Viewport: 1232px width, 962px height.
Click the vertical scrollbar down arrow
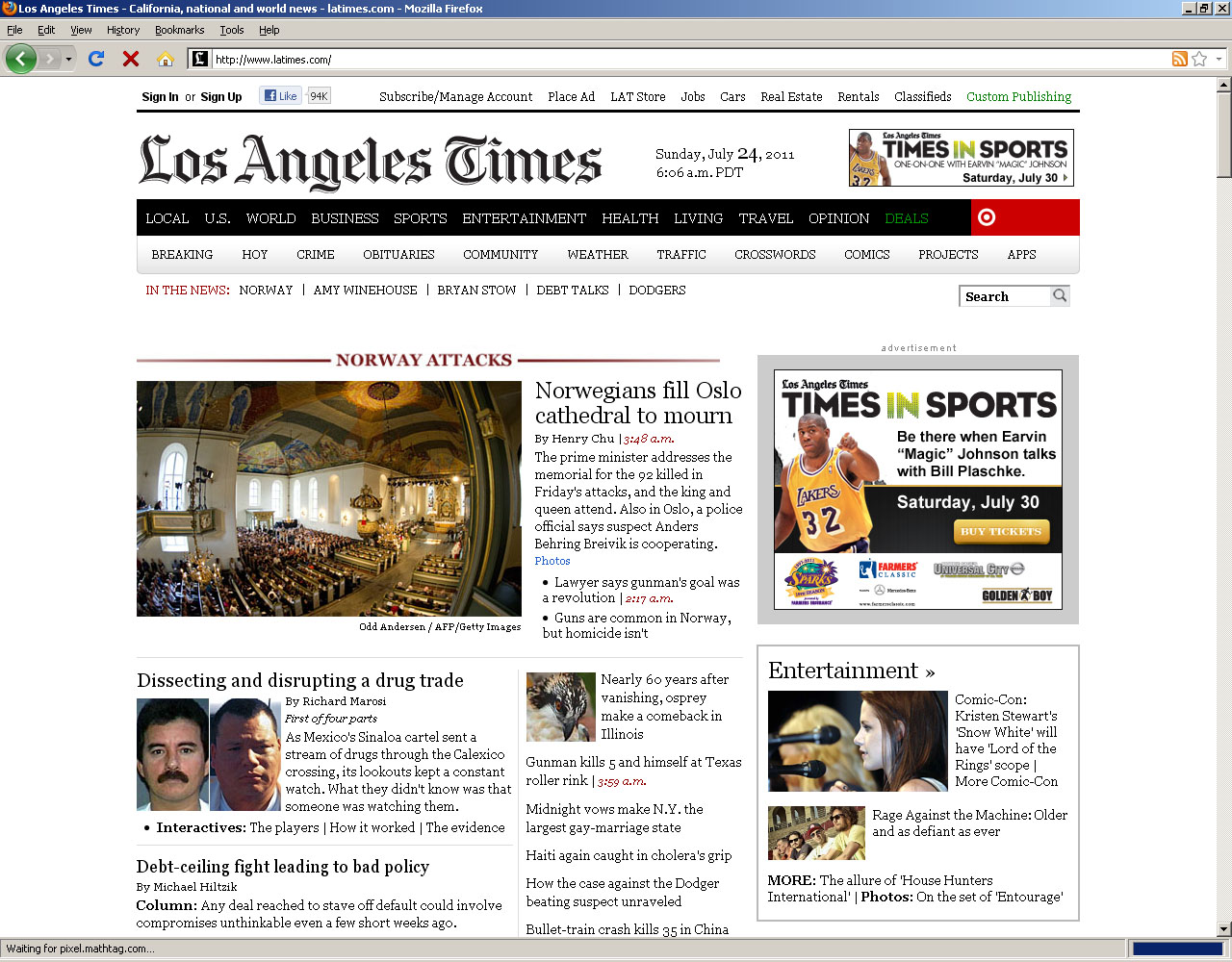[1223, 929]
